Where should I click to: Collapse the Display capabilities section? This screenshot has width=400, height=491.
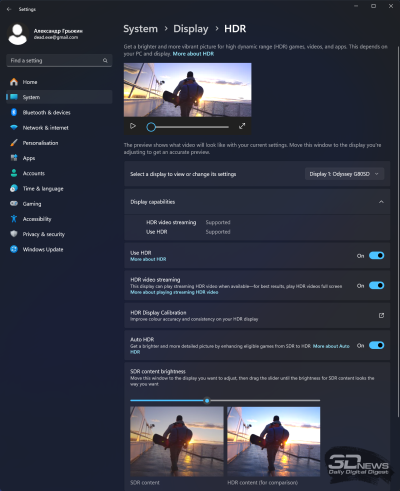pos(381,202)
